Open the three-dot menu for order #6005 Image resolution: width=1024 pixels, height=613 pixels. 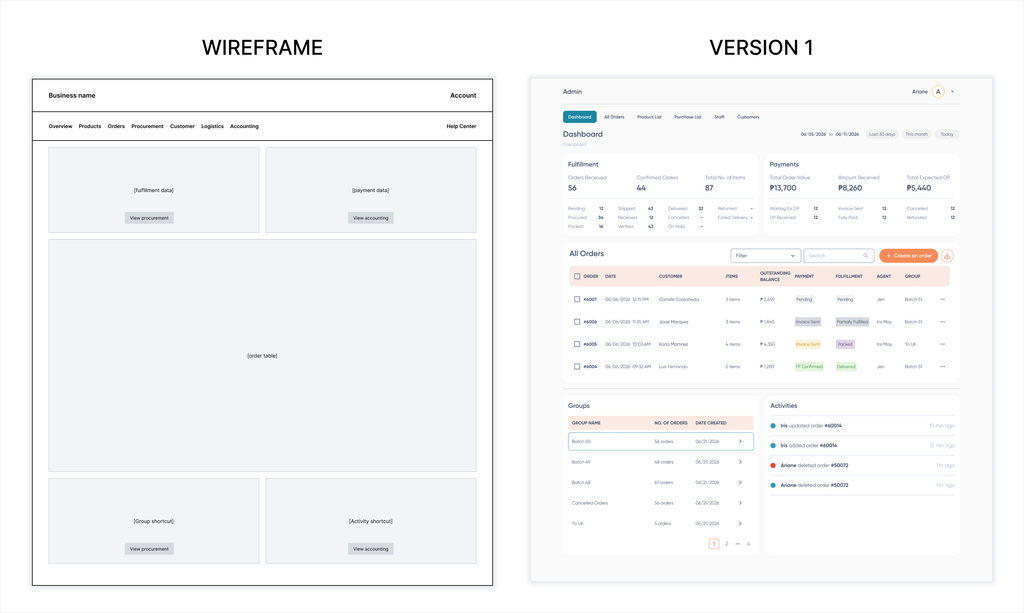pyautogui.click(x=942, y=344)
